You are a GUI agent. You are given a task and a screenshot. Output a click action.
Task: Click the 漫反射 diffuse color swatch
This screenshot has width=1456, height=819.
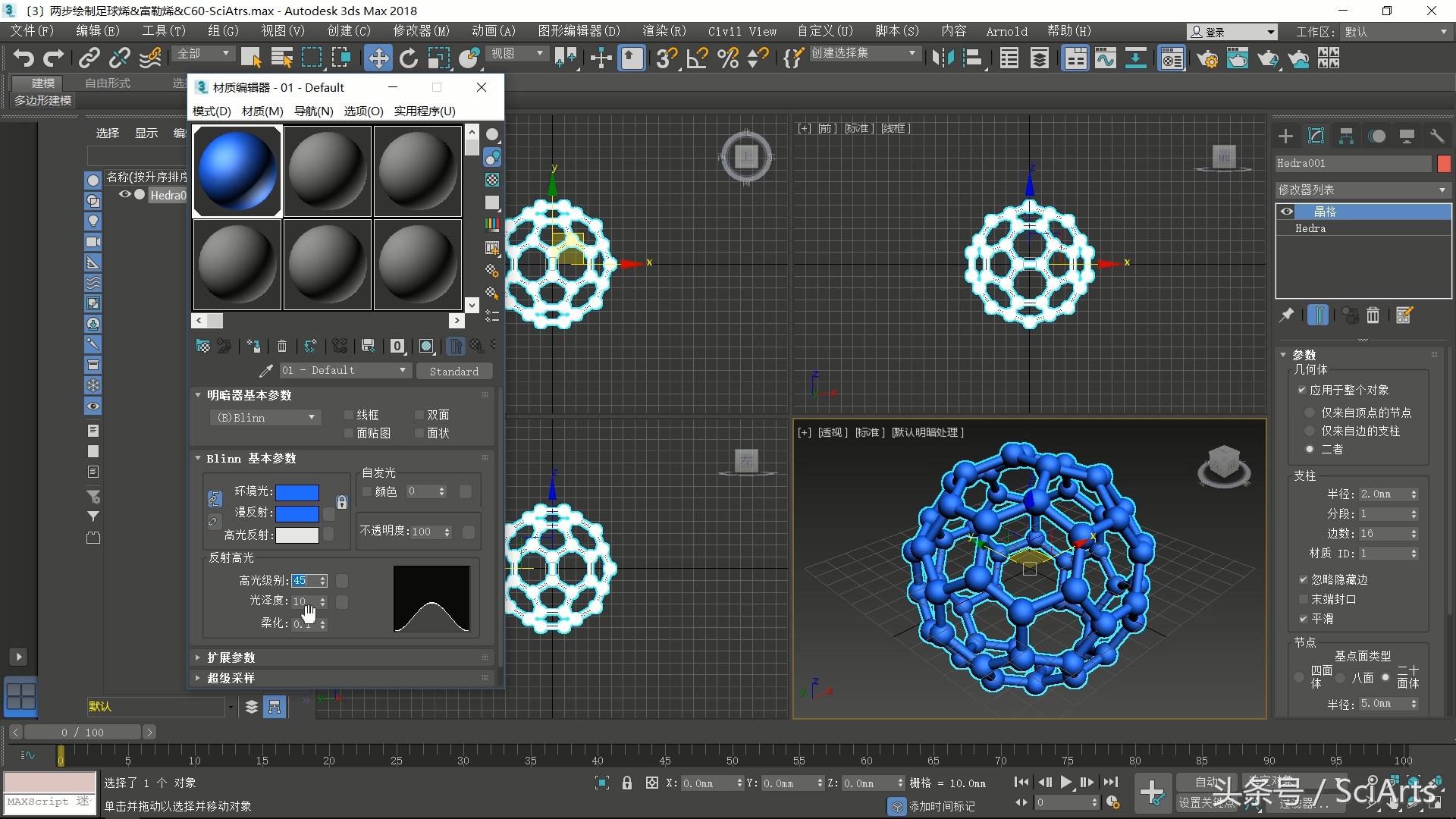[297, 513]
